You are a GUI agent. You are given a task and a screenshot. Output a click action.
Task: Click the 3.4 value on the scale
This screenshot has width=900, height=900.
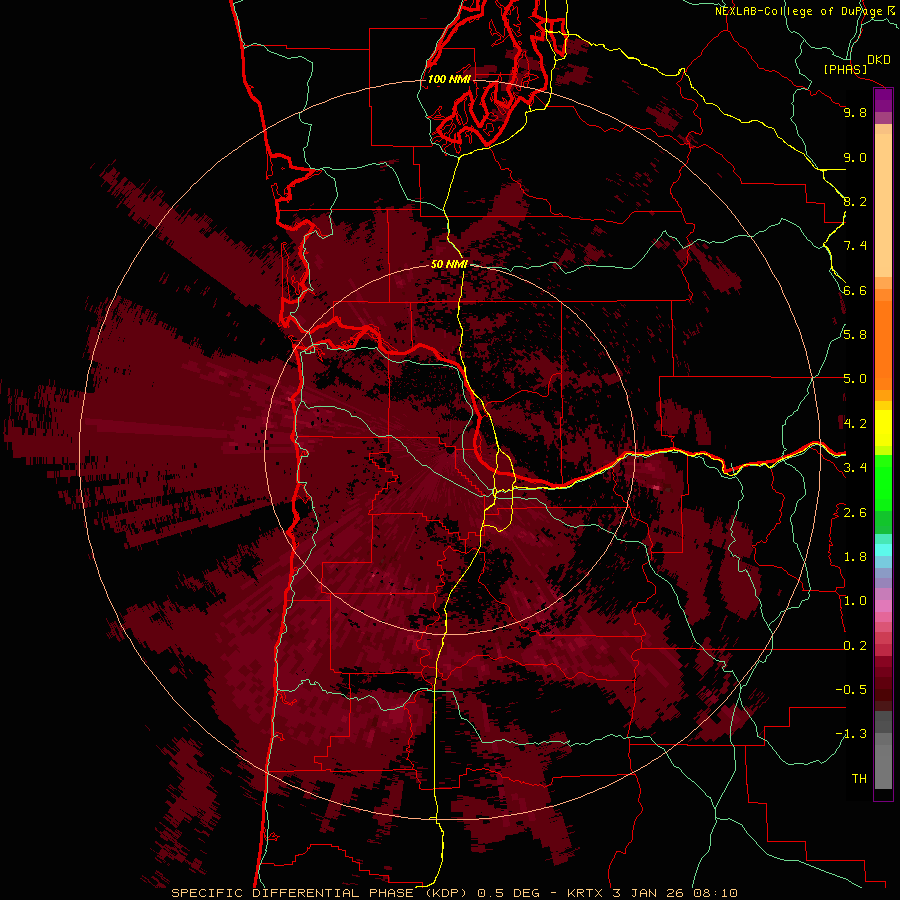point(855,468)
